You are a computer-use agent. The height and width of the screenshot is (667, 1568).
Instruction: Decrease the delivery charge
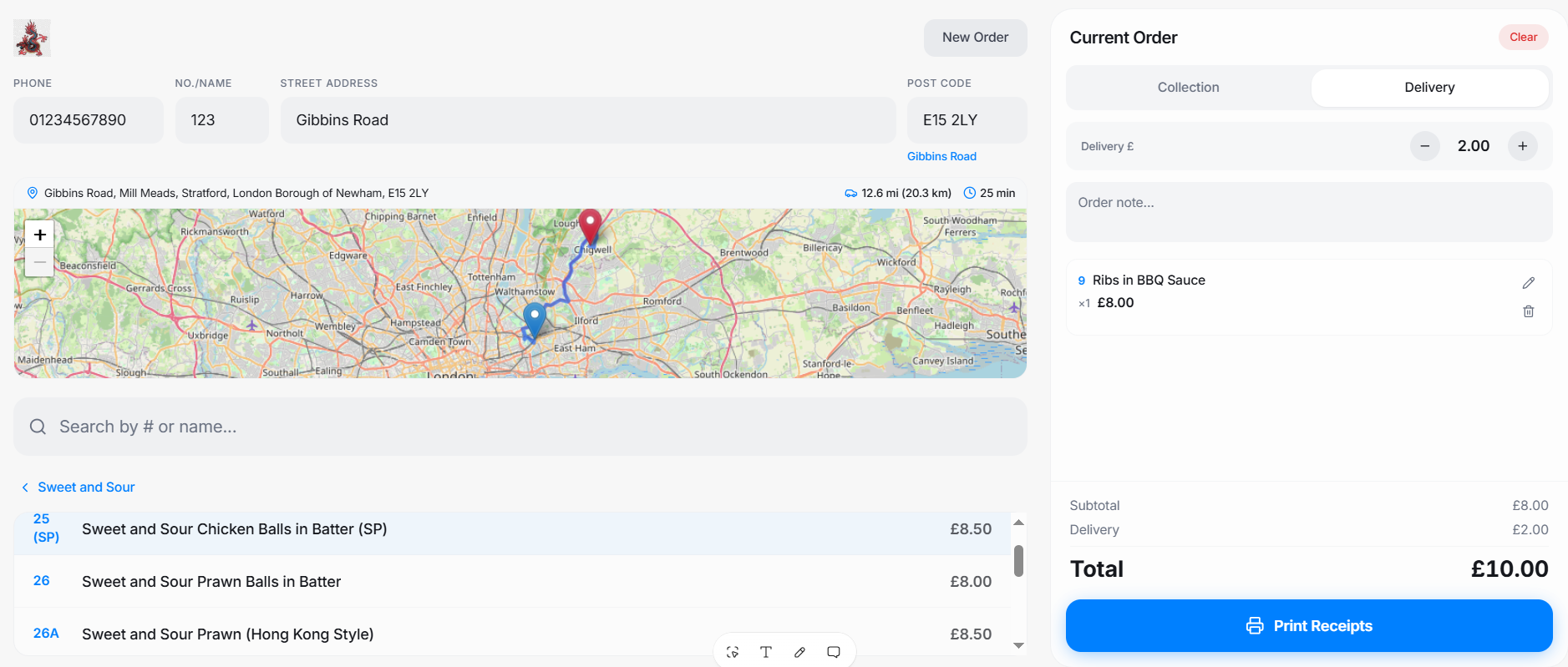click(1425, 146)
